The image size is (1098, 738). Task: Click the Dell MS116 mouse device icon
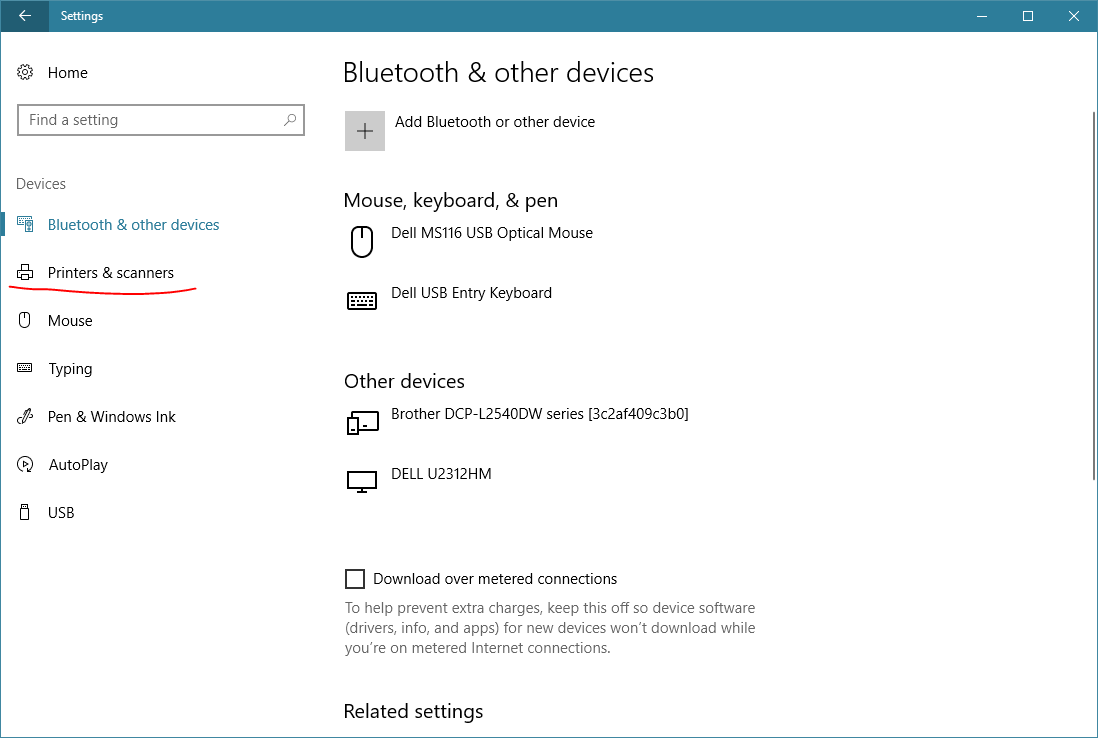click(x=362, y=242)
